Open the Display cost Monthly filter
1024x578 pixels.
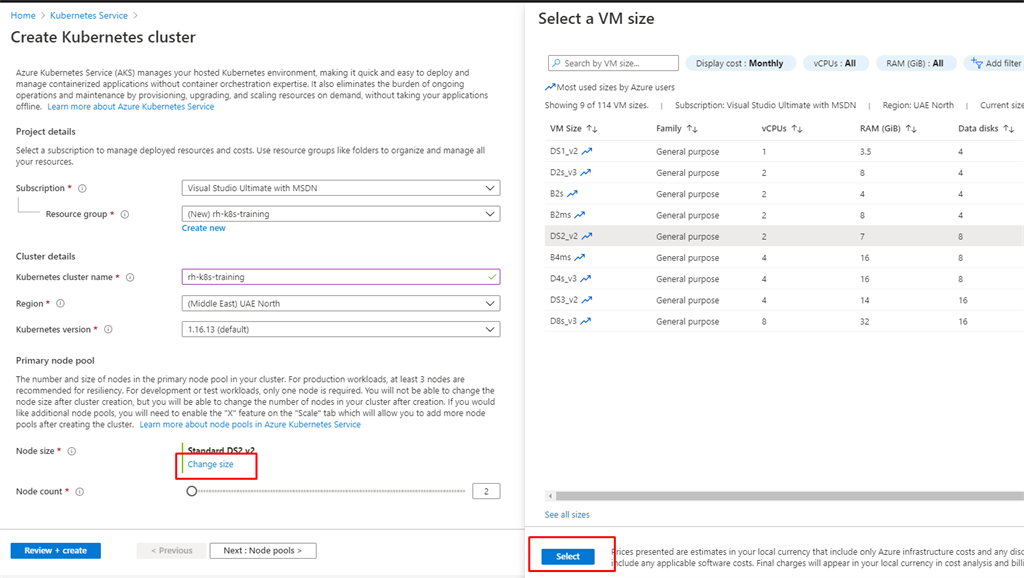pyautogui.click(x=740, y=63)
